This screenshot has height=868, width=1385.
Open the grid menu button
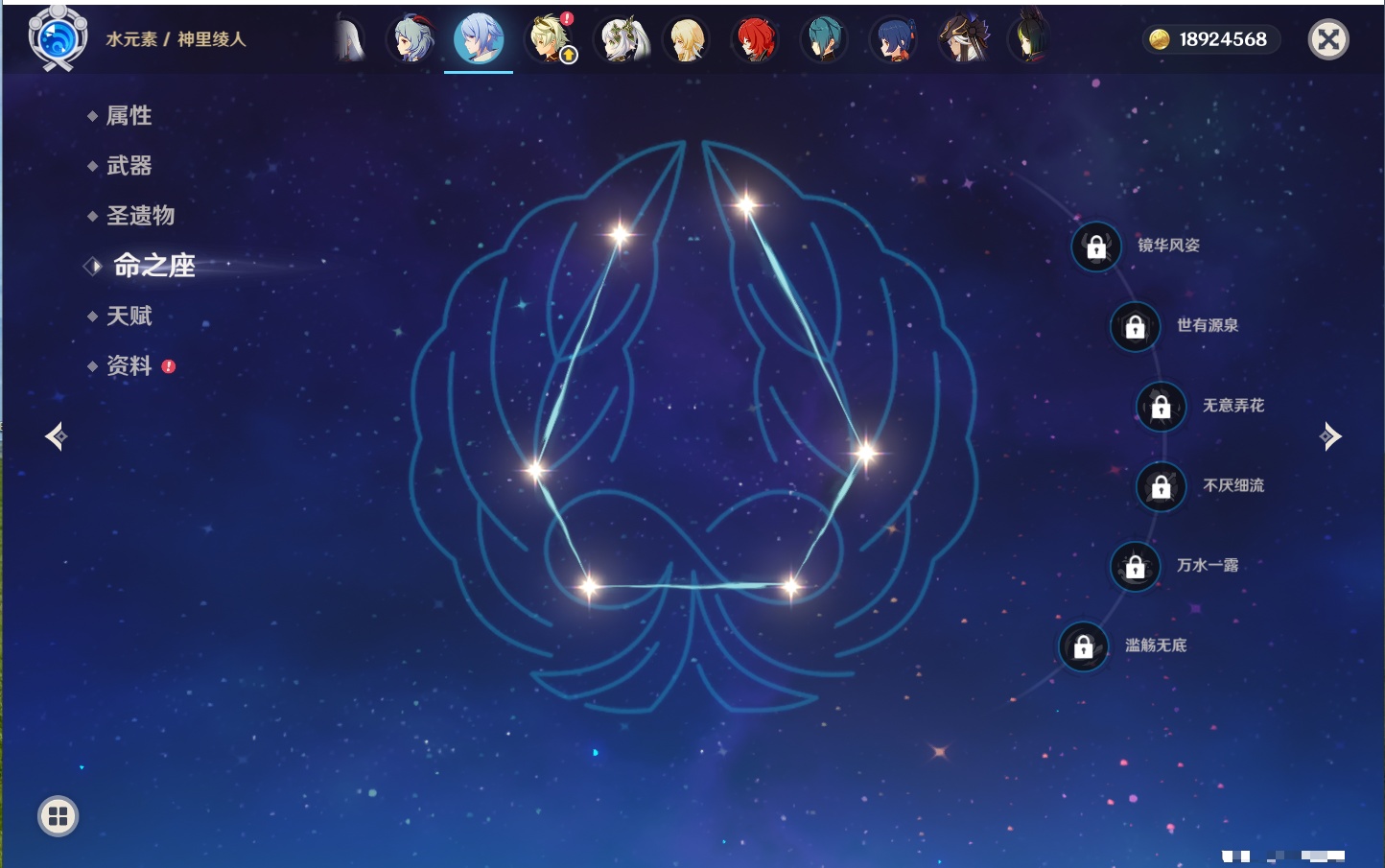tap(58, 816)
